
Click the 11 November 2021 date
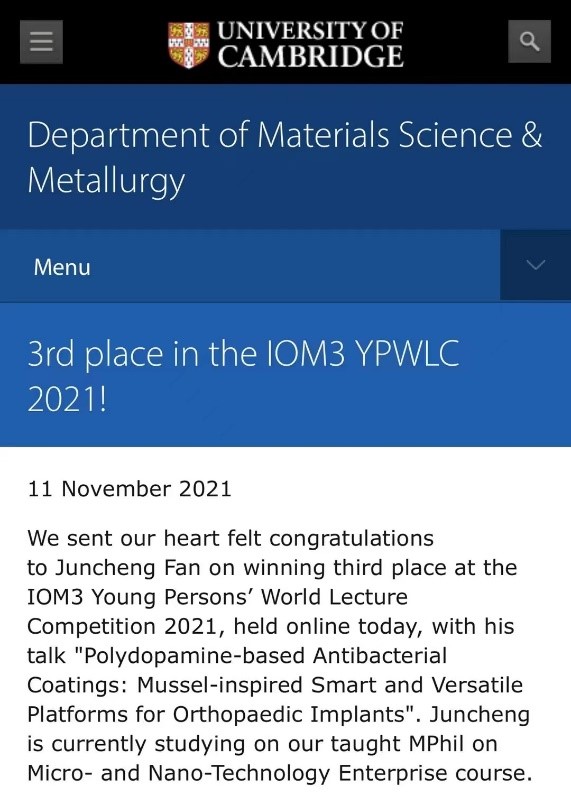point(129,489)
